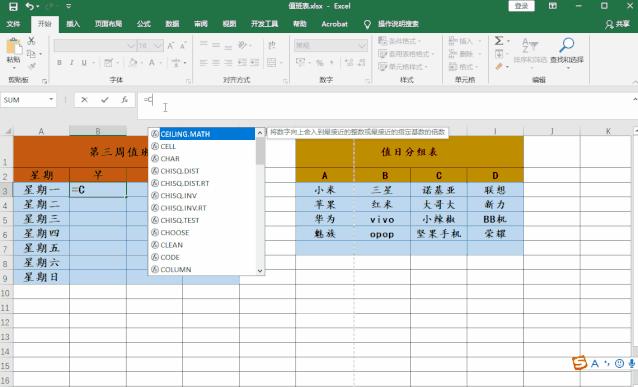Select CHAR in the function list
638x387 pixels.
pos(203,159)
